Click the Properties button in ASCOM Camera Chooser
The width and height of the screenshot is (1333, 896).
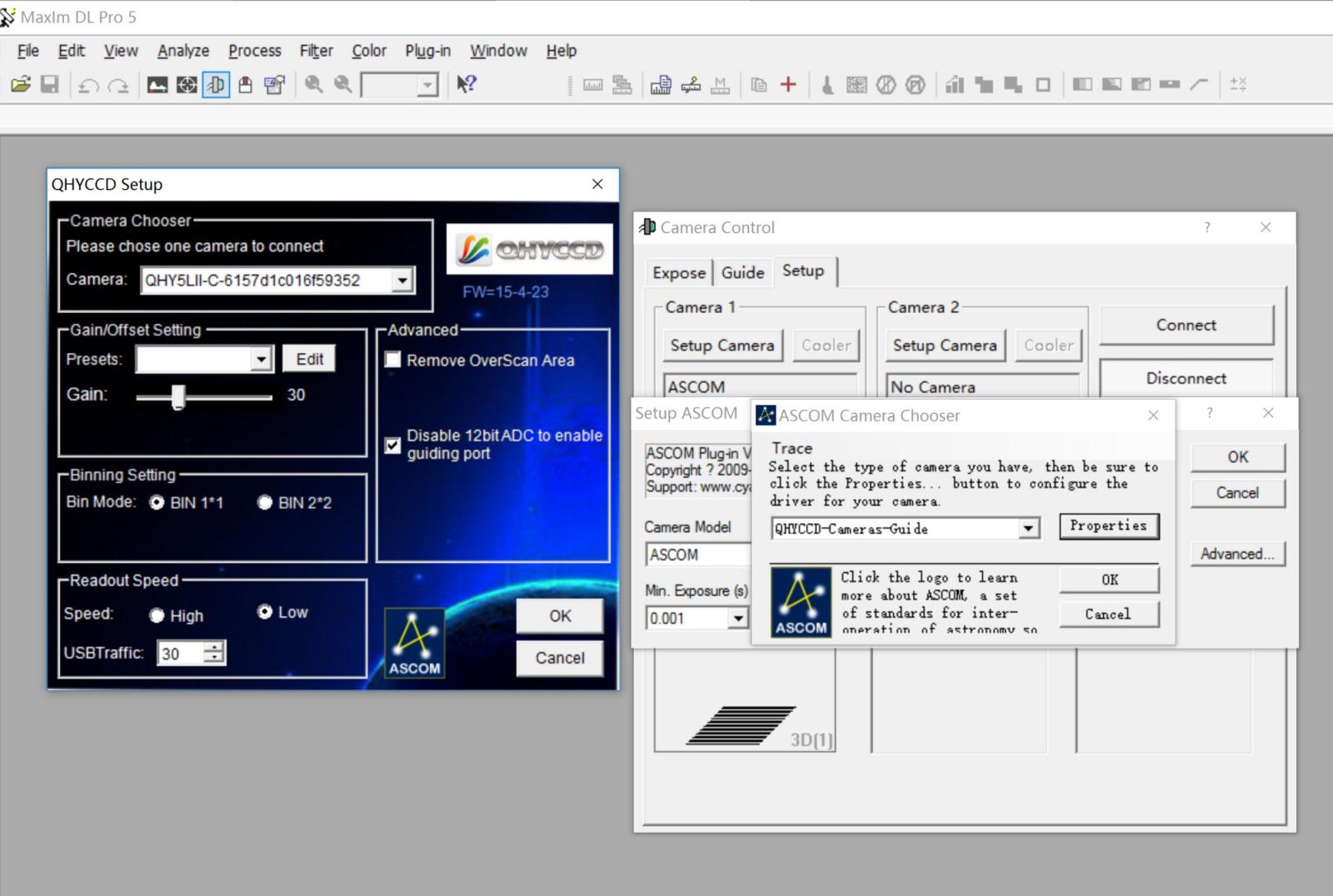(1109, 525)
